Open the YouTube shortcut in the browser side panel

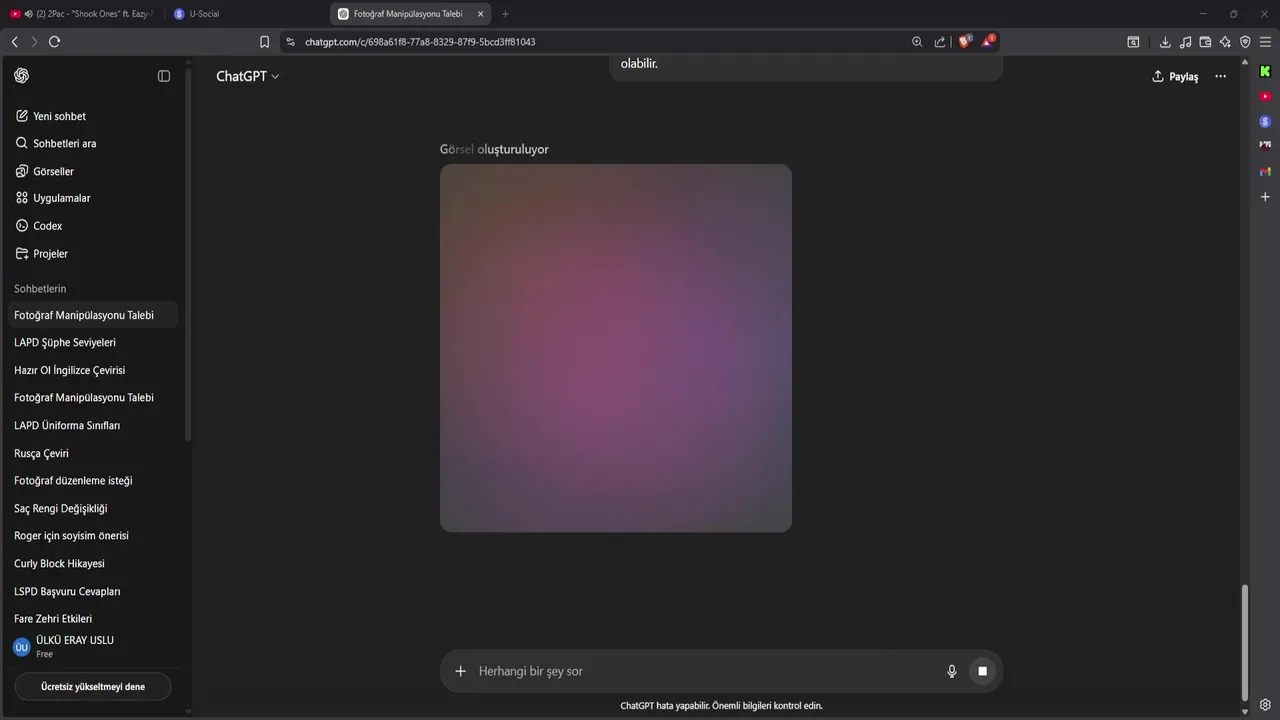1265,96
